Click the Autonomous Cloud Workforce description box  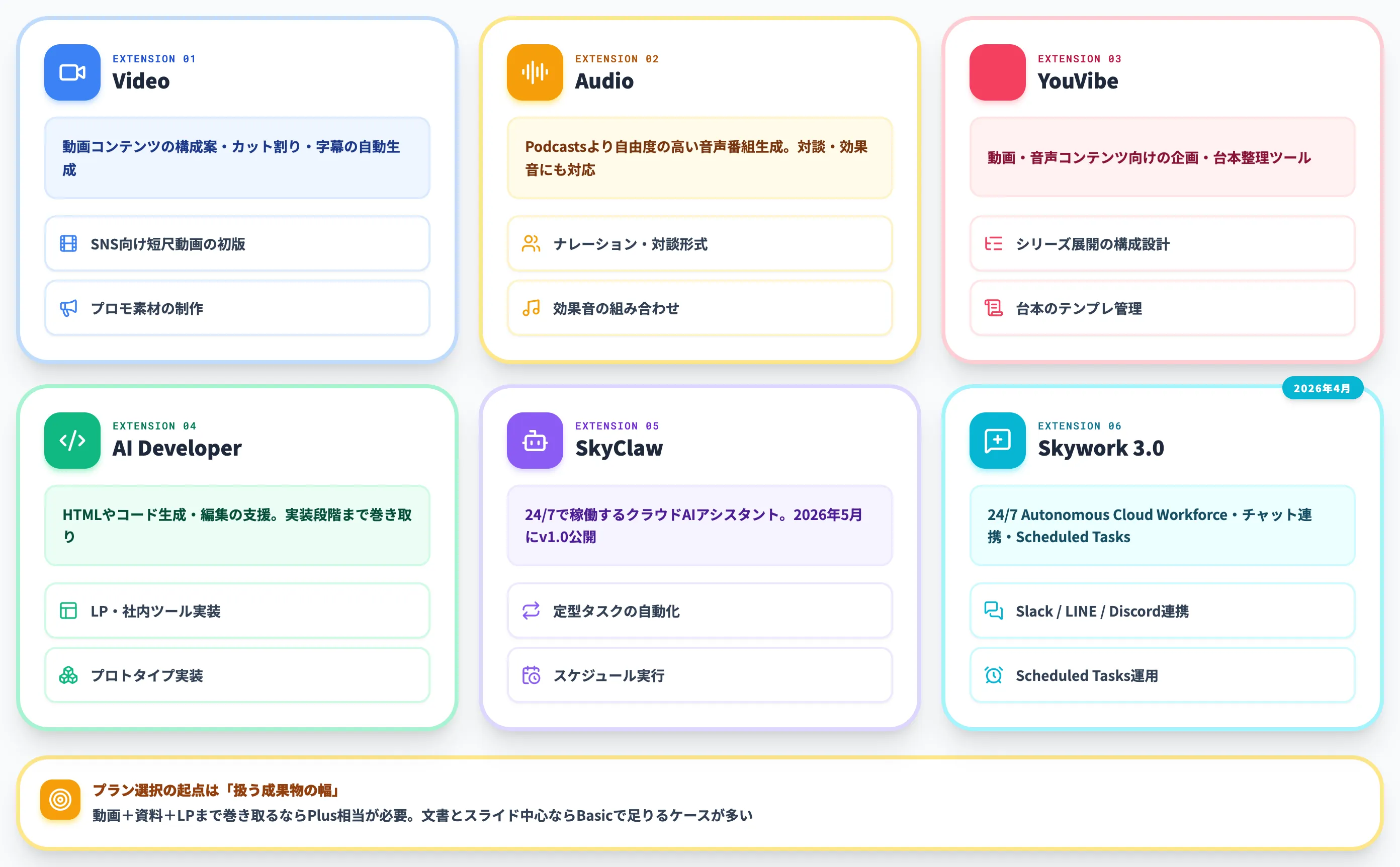pyautogui.click(x=1163, y=525)
